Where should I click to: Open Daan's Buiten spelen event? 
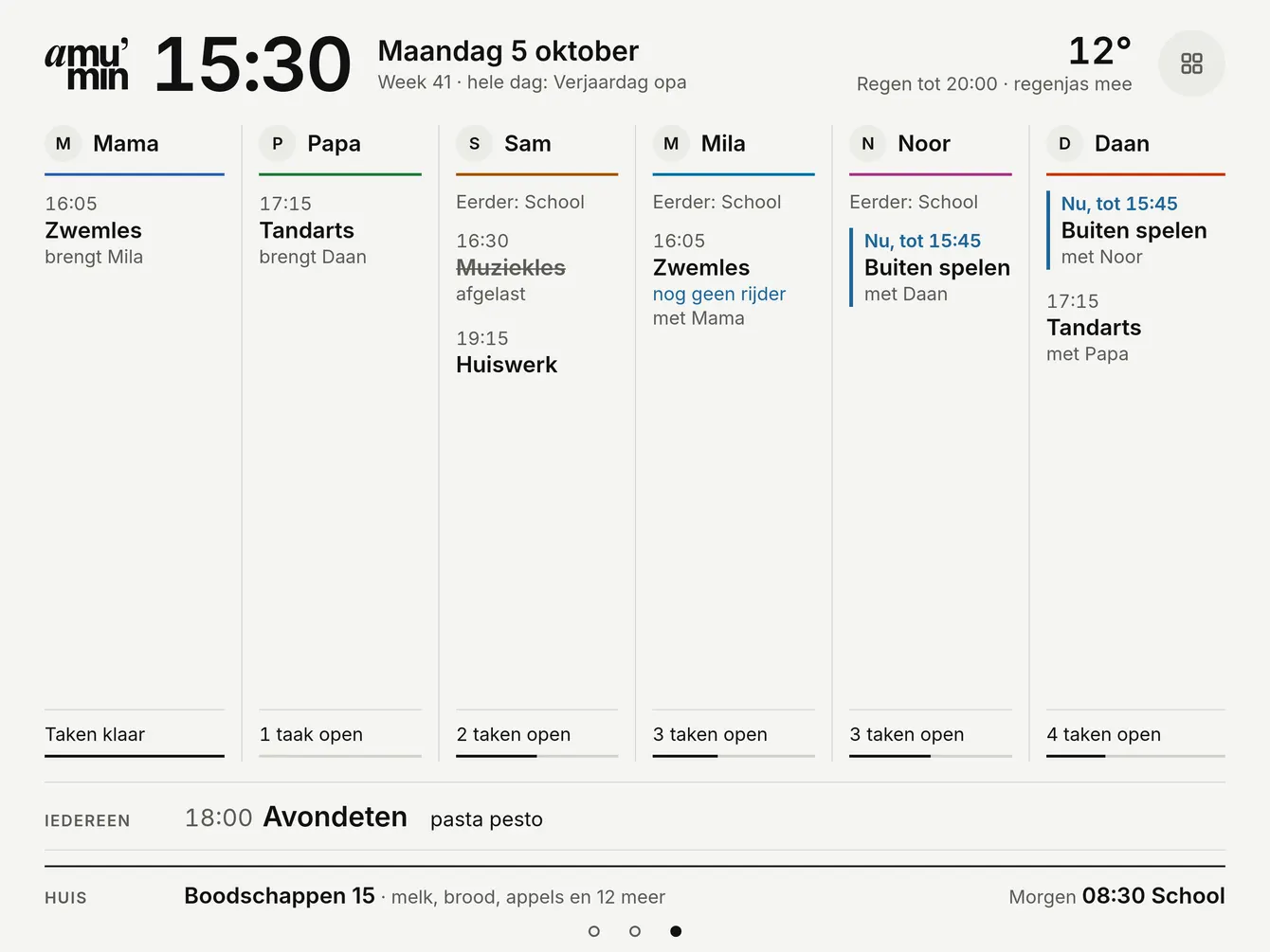[1135, 230]
